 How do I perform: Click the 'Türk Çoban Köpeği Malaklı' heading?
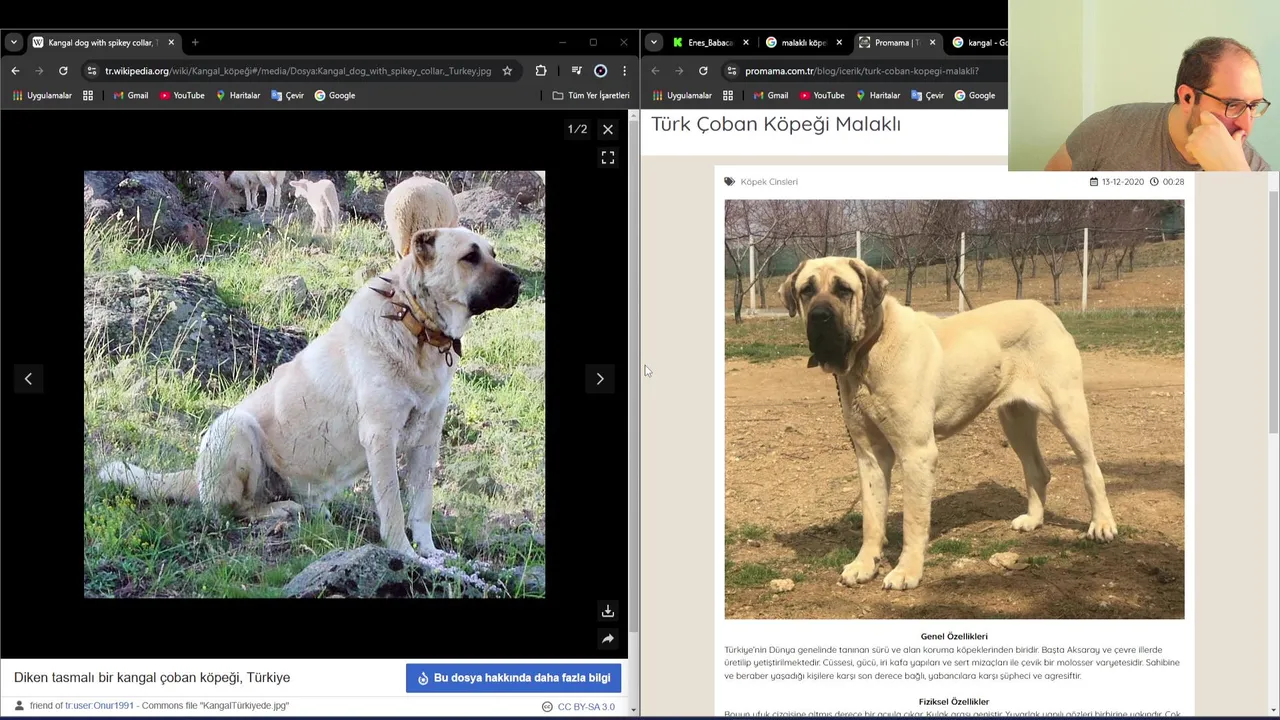click(776, 124)
